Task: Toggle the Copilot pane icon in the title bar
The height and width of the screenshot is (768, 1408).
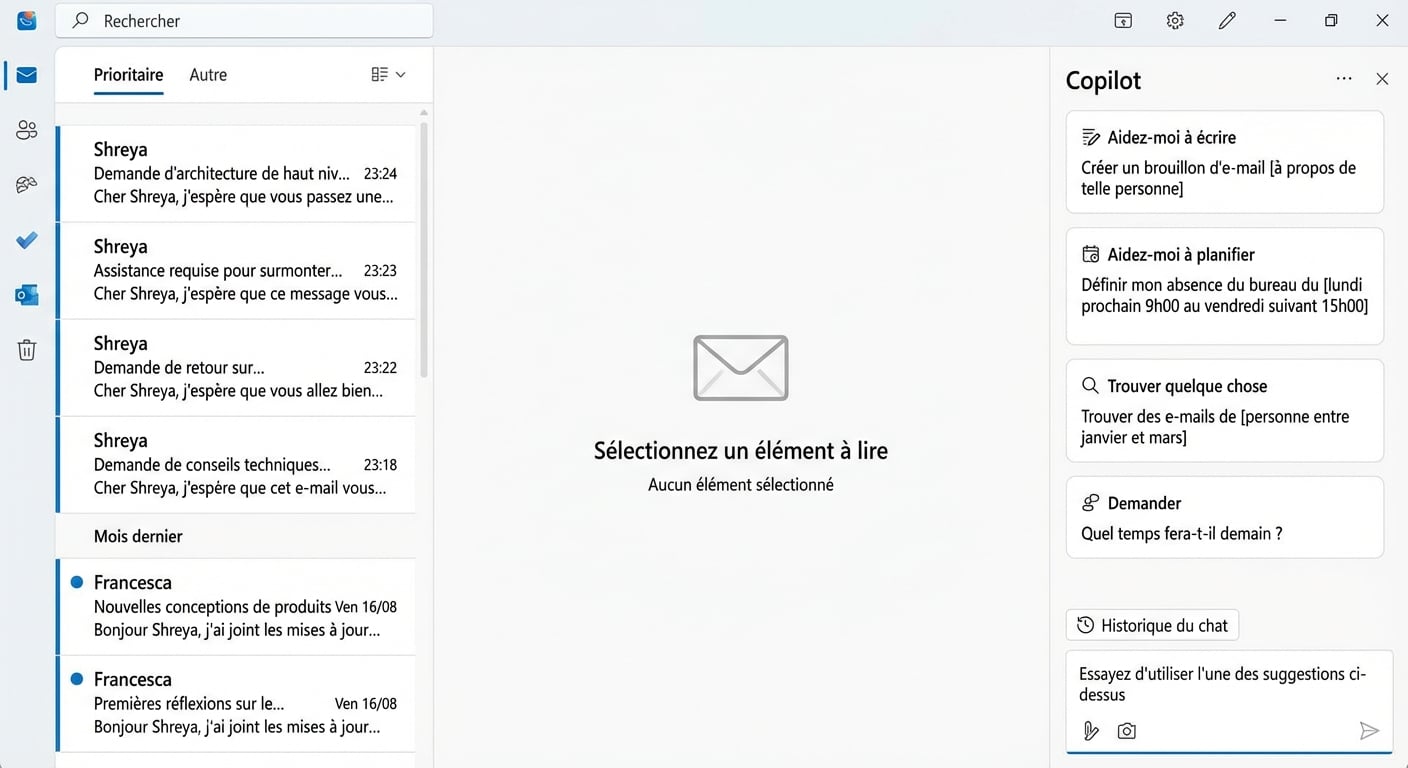Action: coord(1122,20)
